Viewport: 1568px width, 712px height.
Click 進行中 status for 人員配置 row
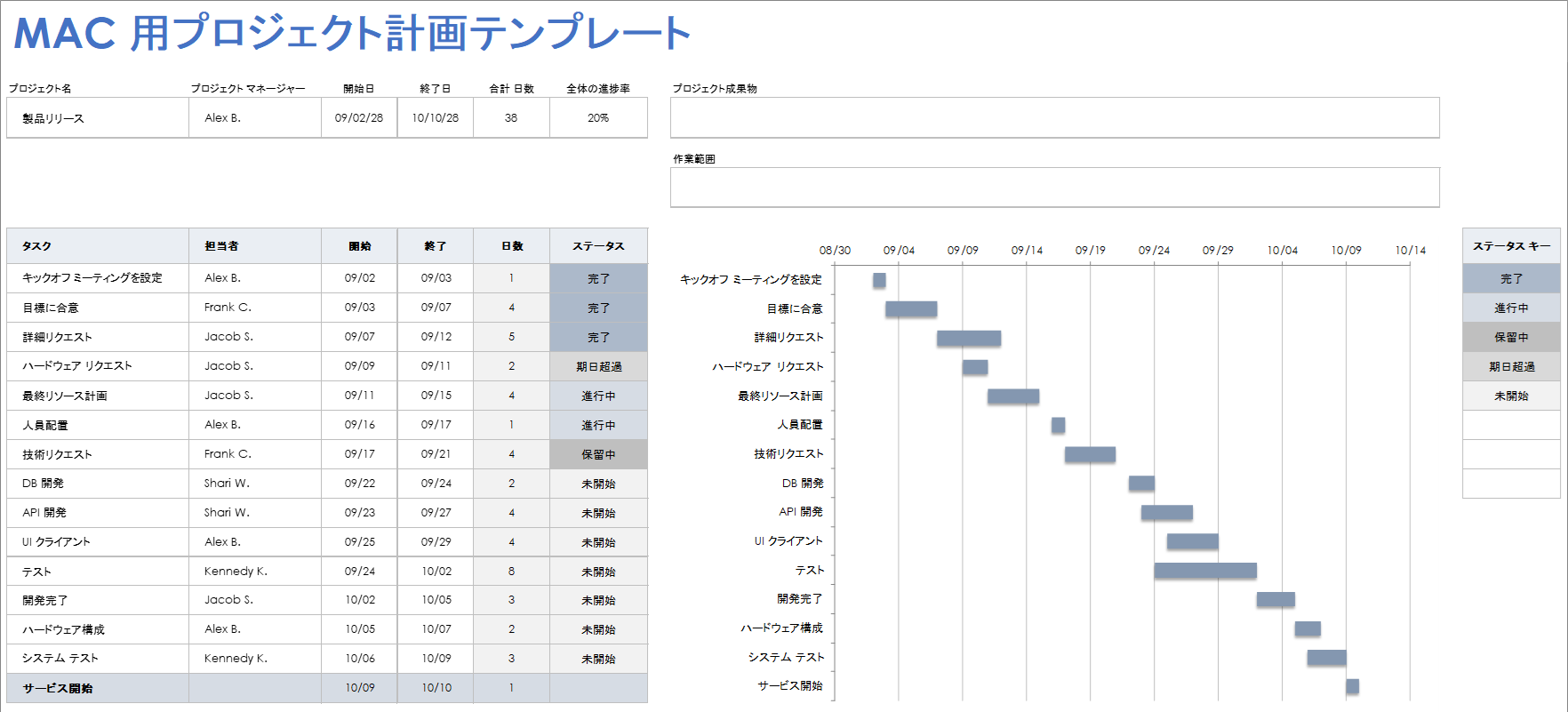pyautogui.click(x=598, y=425)
